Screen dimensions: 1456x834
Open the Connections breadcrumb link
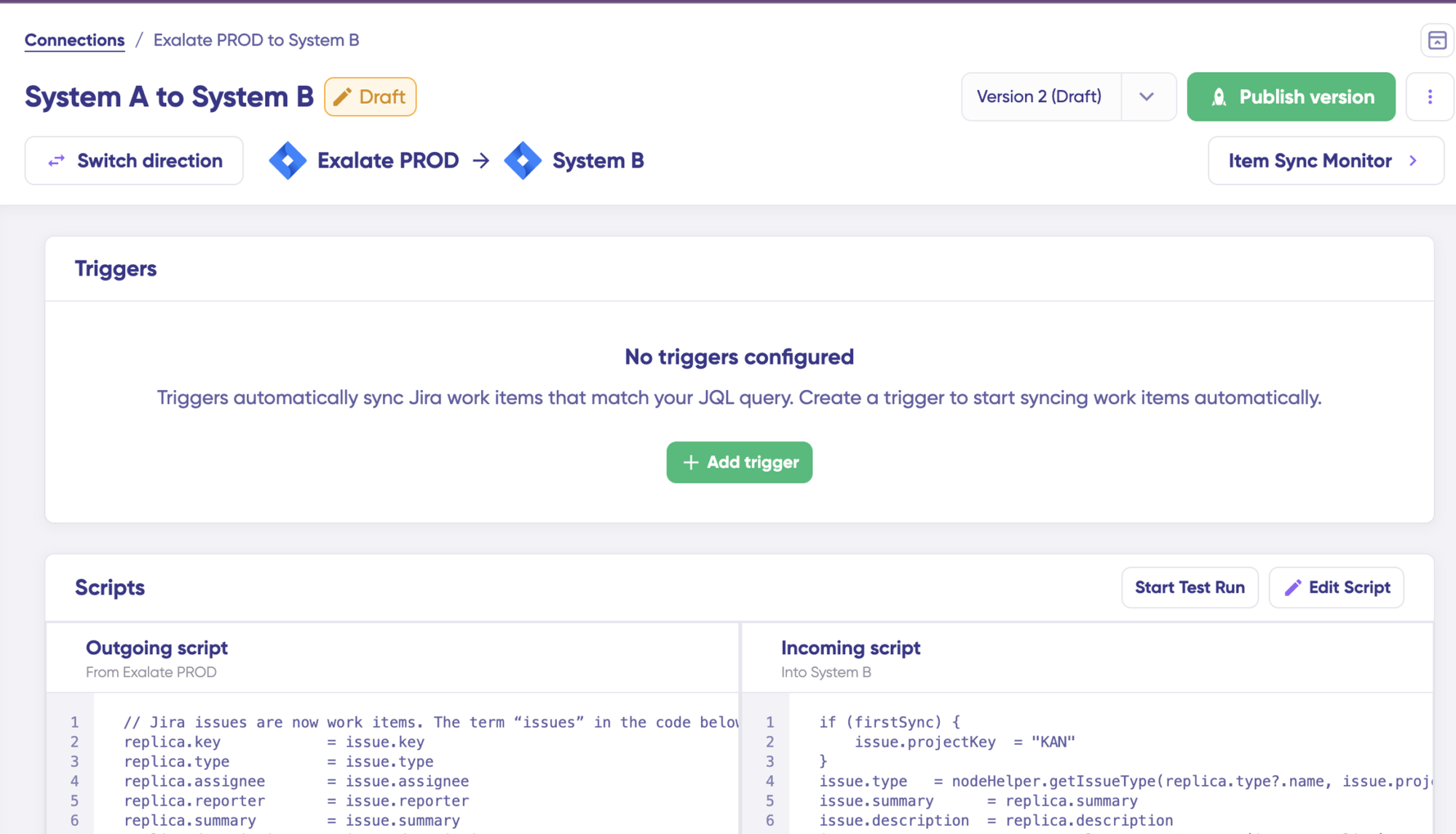point(74,40)
